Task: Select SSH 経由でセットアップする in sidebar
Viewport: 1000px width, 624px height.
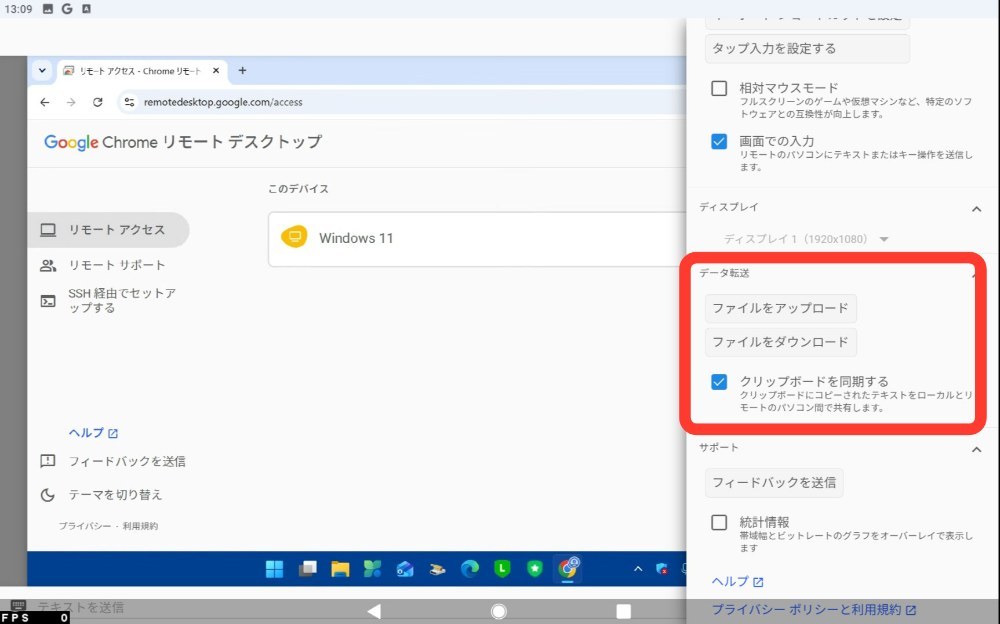Action: [x=108, y=301]
